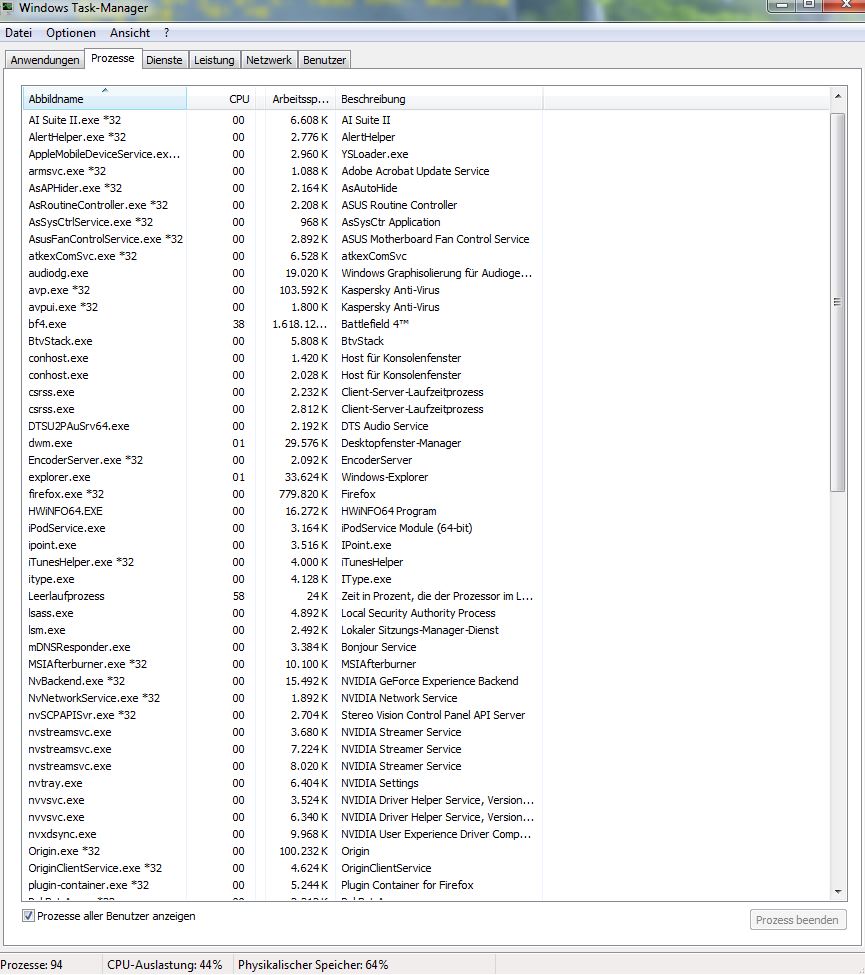Toggle 'Prozesse aller Benutzer anzeigen' checkbox

pyautogui.click(x=29, y=916)
